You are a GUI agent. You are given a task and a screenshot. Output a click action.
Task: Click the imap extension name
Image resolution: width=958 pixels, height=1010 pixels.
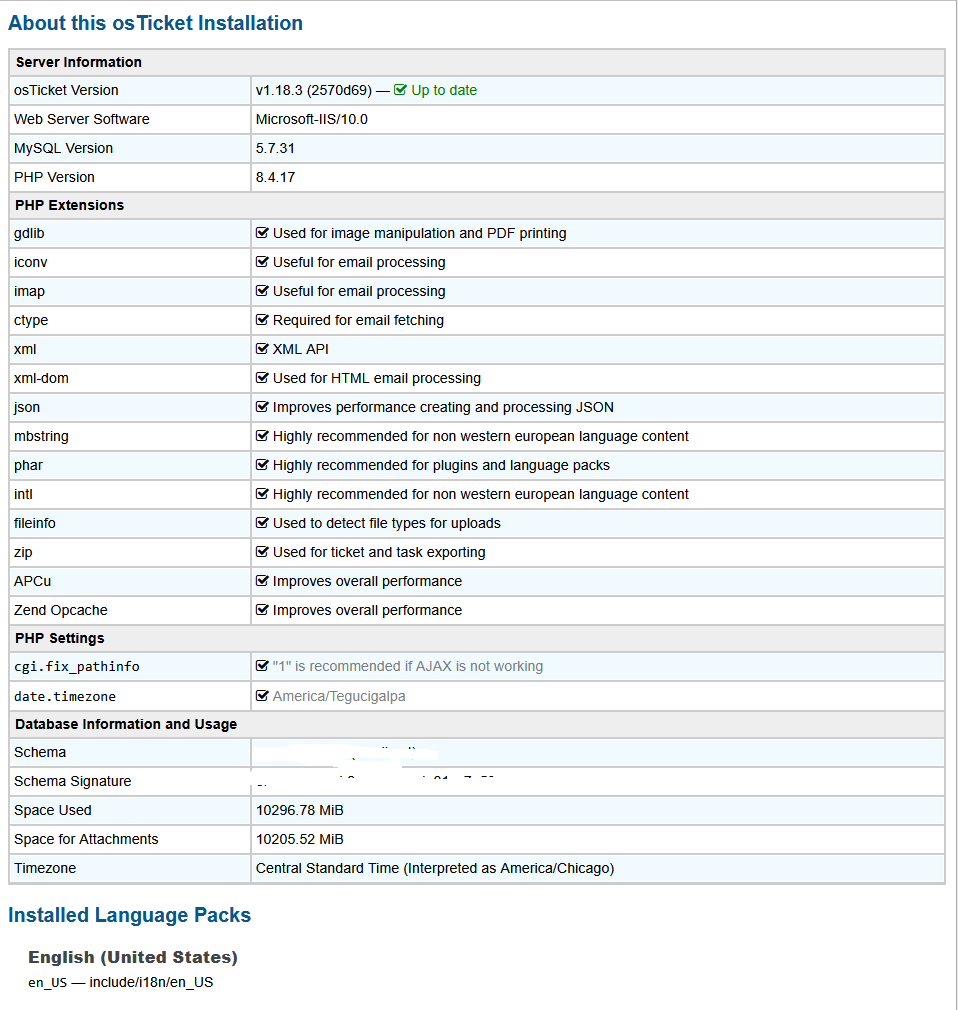(x=30, y=291)
